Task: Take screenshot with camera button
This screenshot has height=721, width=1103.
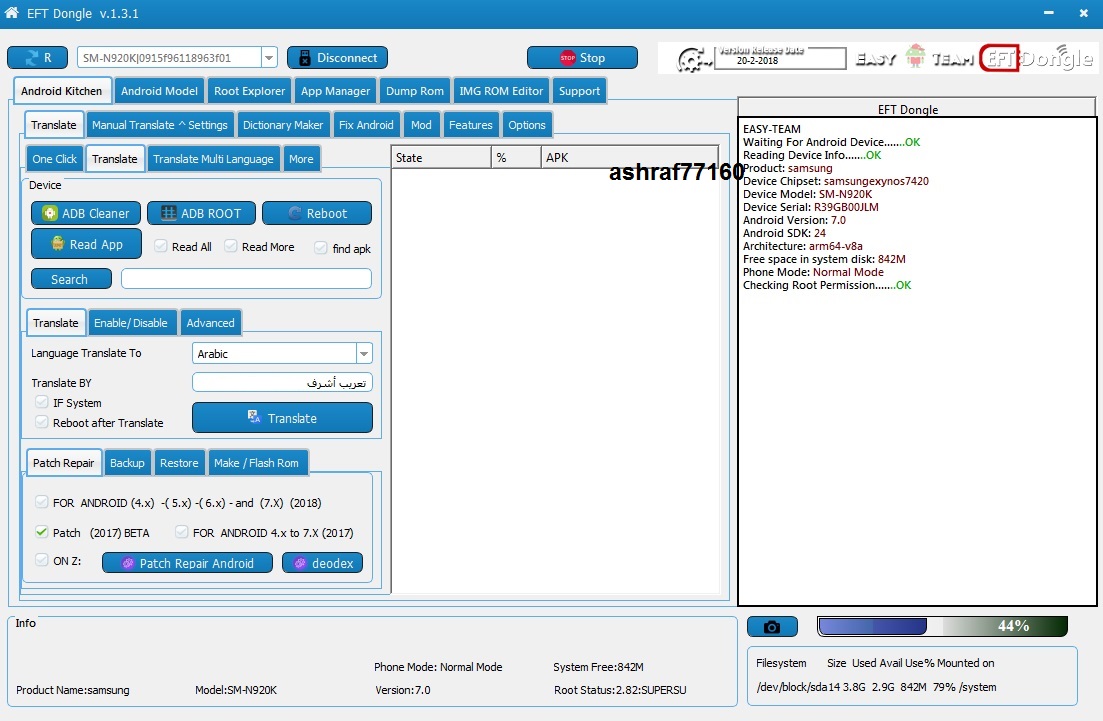Action: [772, 627]
